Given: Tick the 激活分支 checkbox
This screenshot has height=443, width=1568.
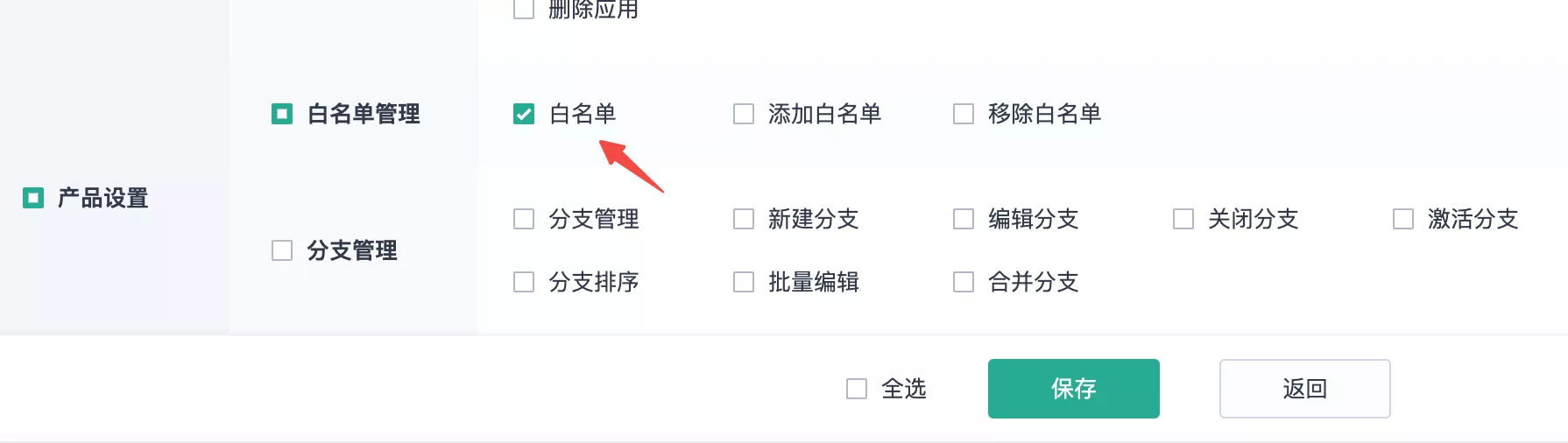Looking at the screenshot, I should [1403, 219].
